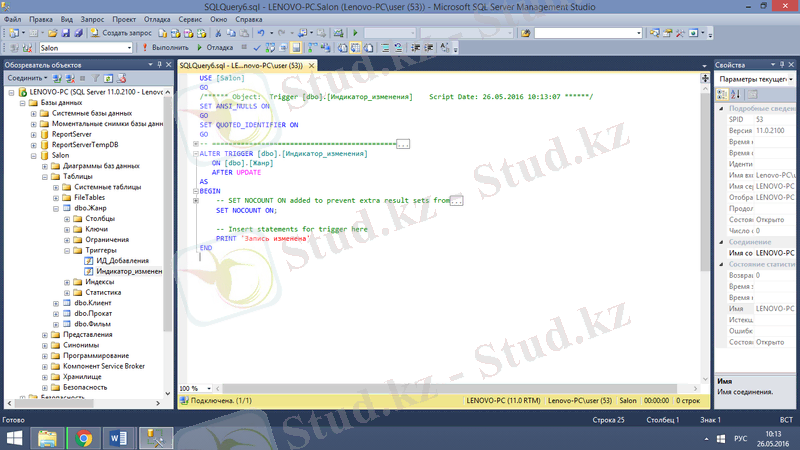Image resolution: width=800 pixels, height=450 pixels.
Task: Click the Decrease indent toolbar icon
Action: [x=416, y=48]
